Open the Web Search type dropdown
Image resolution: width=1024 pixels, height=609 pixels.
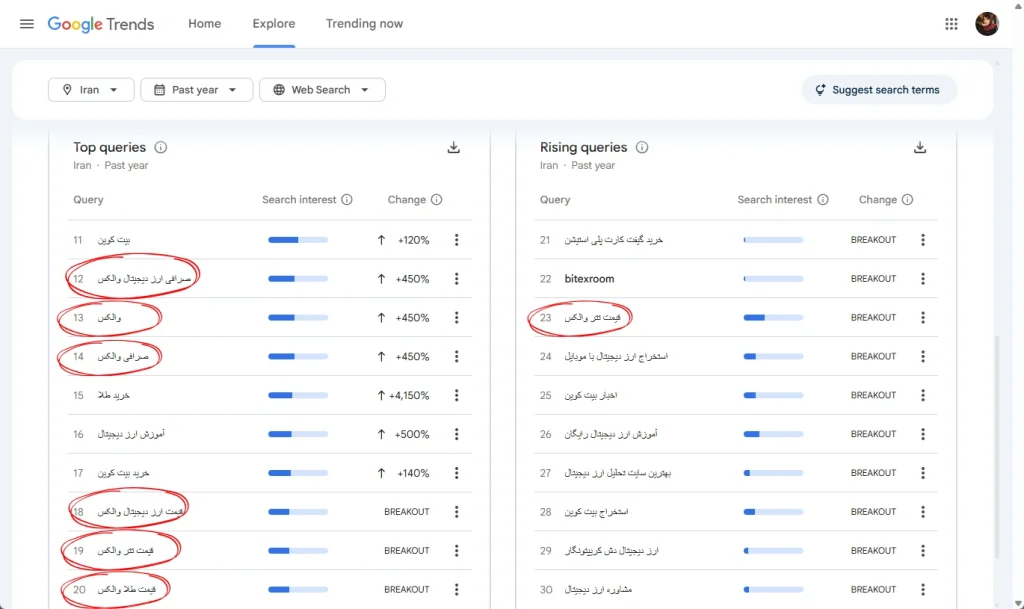point(322,89)
